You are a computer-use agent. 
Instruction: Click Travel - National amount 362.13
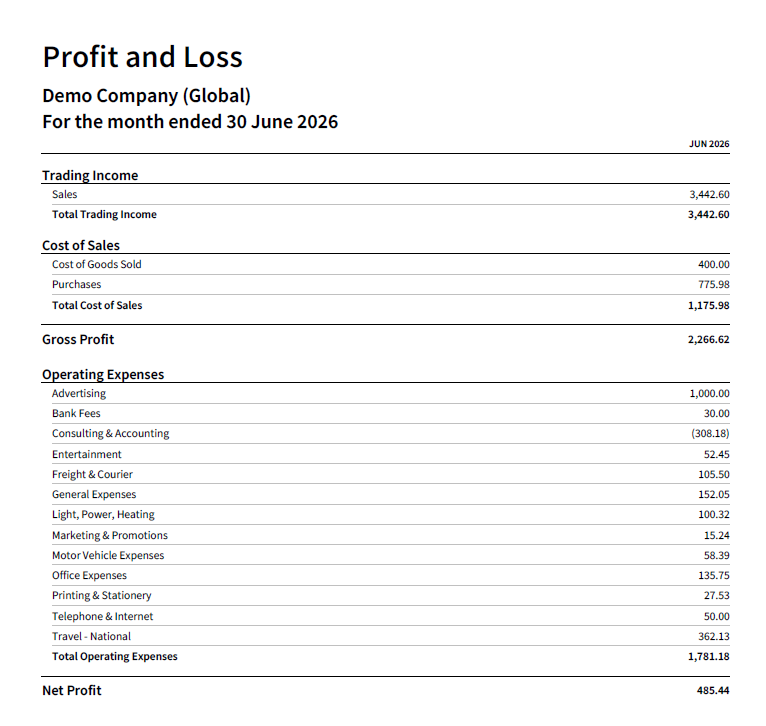[714, 636]
